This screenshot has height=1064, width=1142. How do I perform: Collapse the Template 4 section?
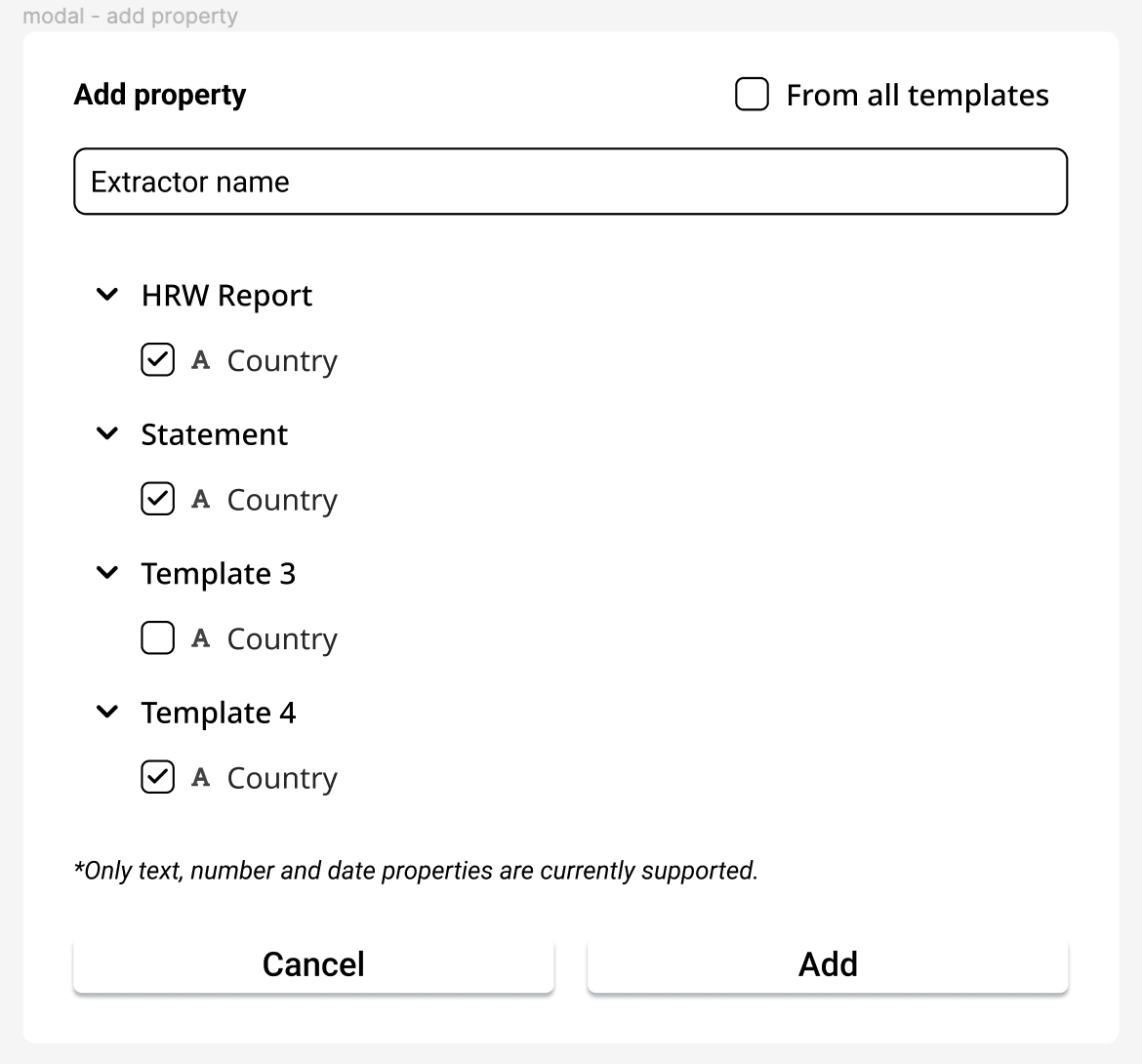[x=107, y=712]
